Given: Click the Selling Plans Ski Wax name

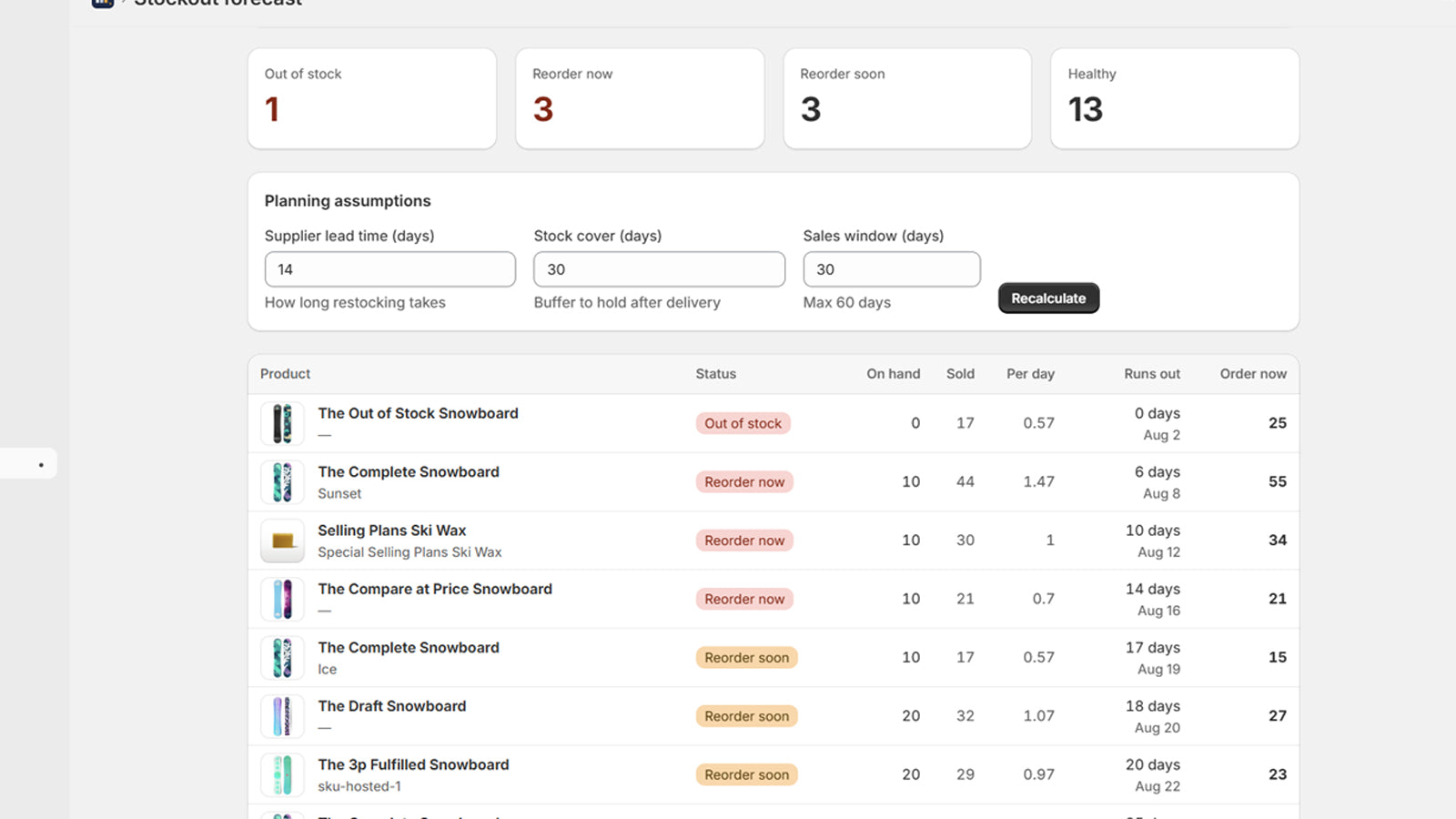Looking at the screenshot, I should [391, 531].
